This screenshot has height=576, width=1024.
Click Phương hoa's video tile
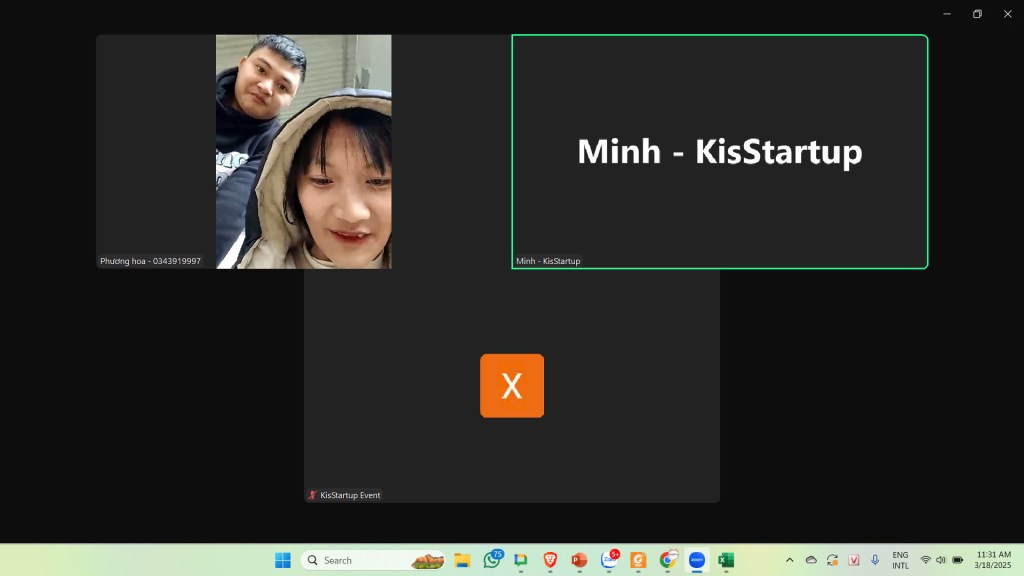244,151
